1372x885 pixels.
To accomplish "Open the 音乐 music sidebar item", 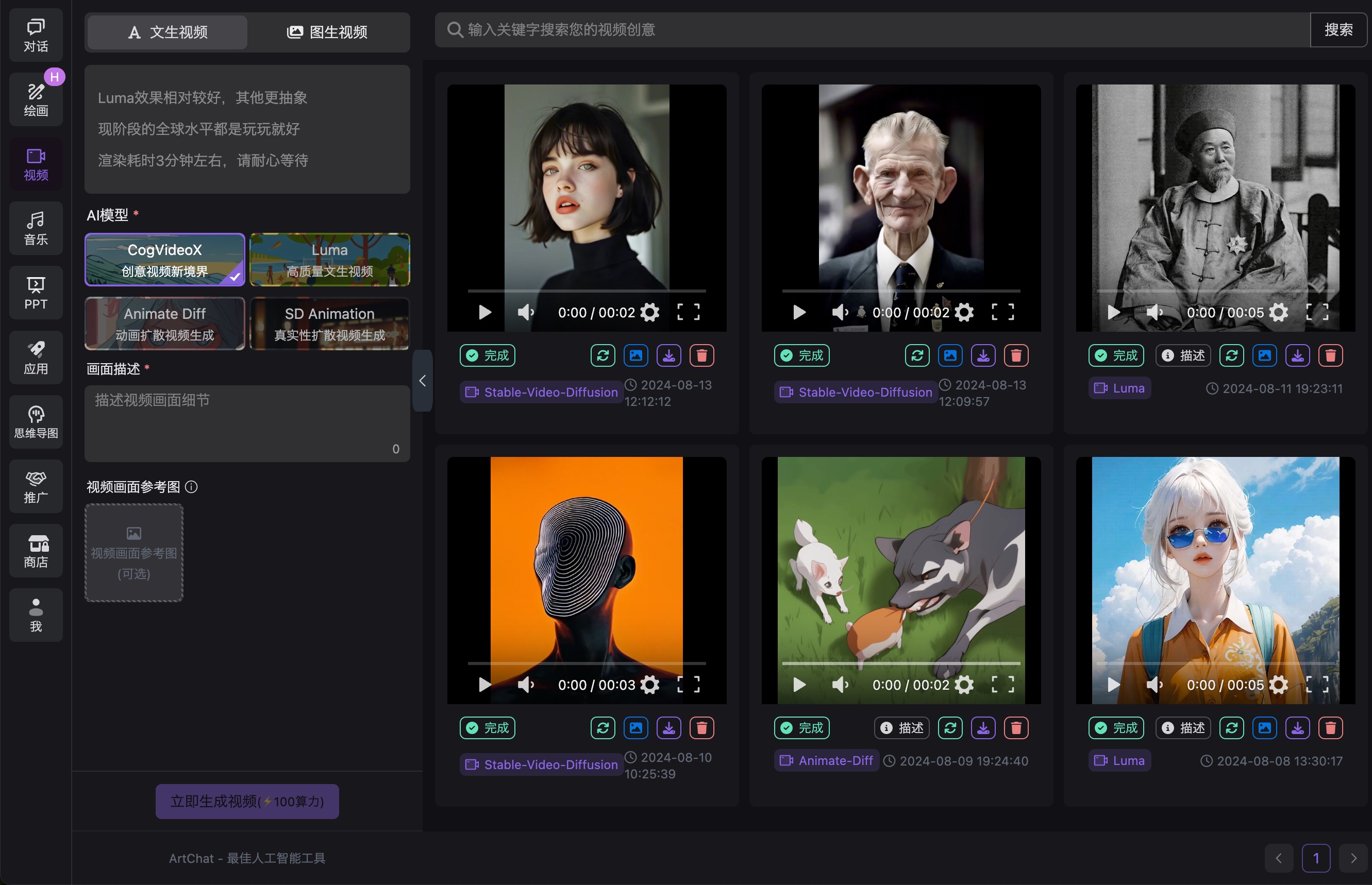I will (36, 228).
